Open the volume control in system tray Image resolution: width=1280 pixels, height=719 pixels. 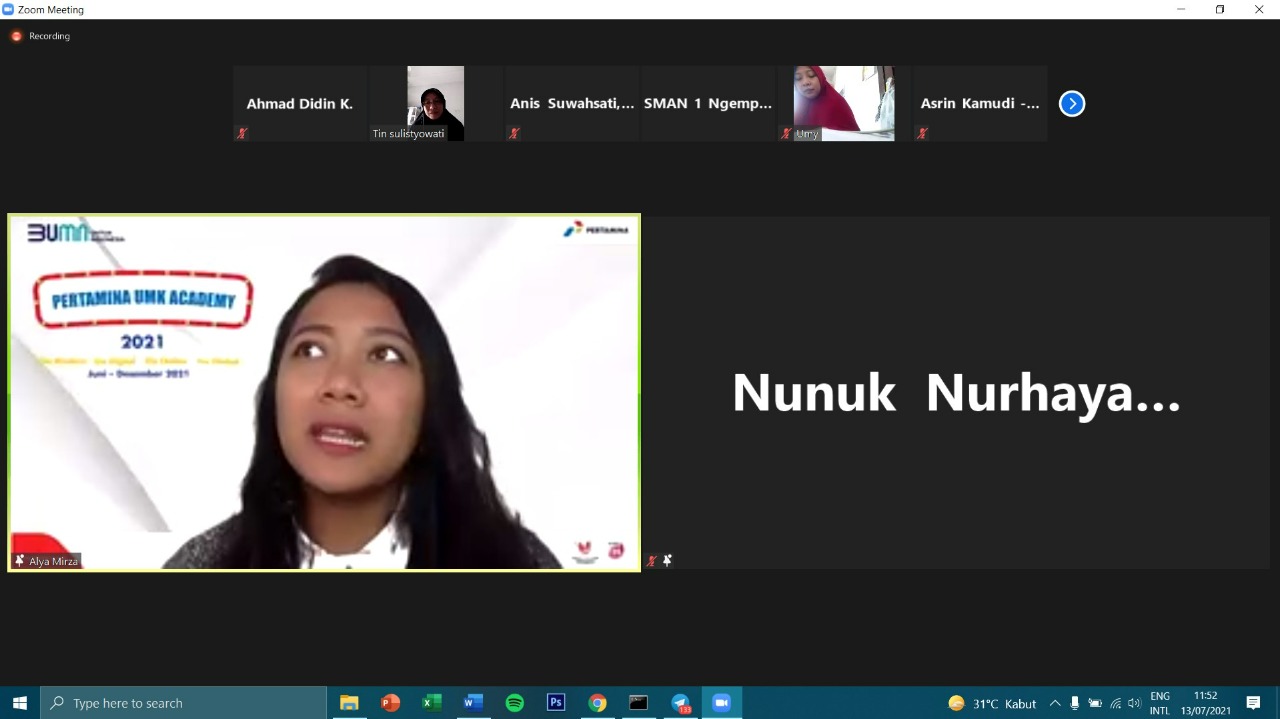pos(1134,703)
